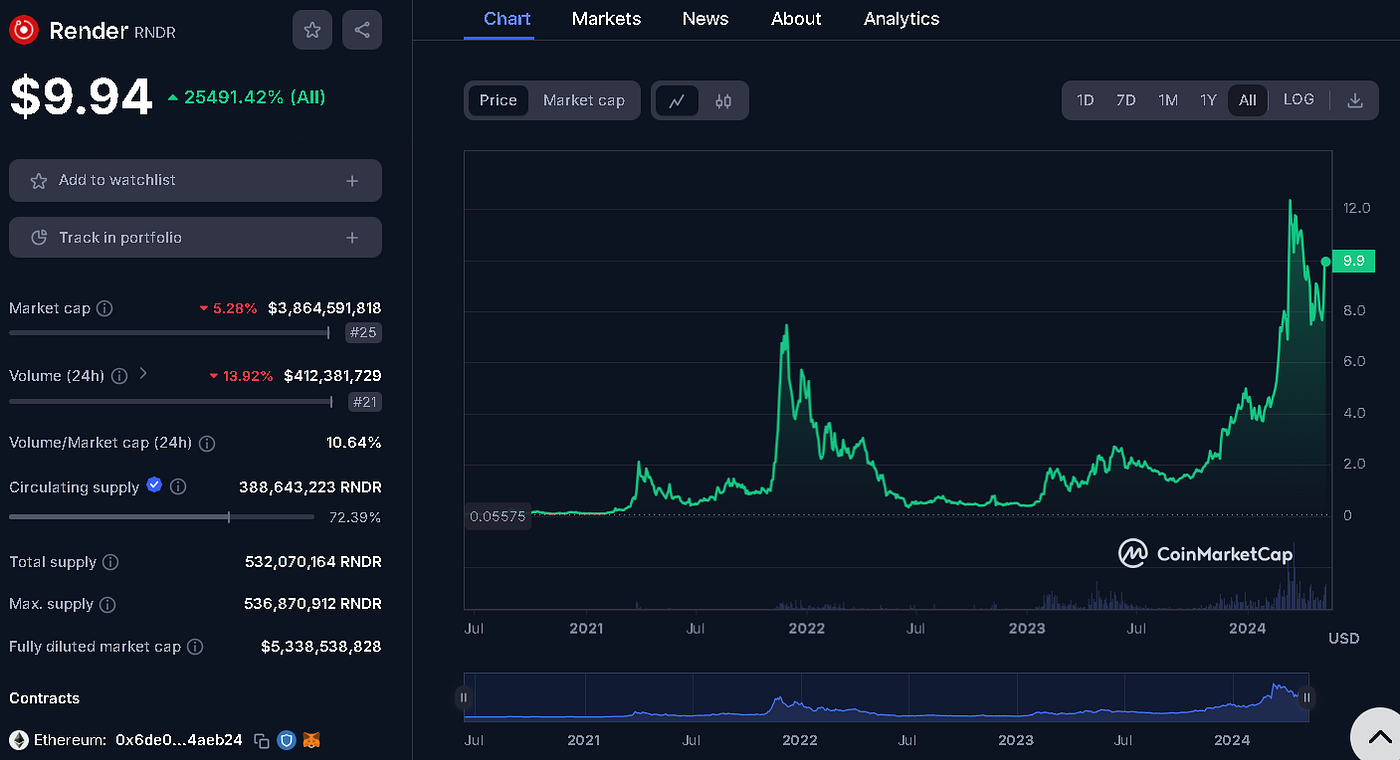Open the share icon button
This screenshot has width=1400, height=760.
361,30
